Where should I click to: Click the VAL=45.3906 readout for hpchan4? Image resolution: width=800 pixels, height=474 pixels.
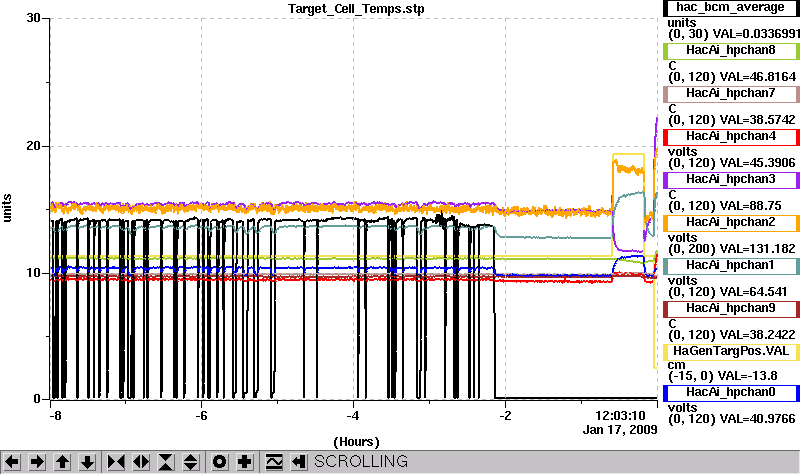(758, 163)
